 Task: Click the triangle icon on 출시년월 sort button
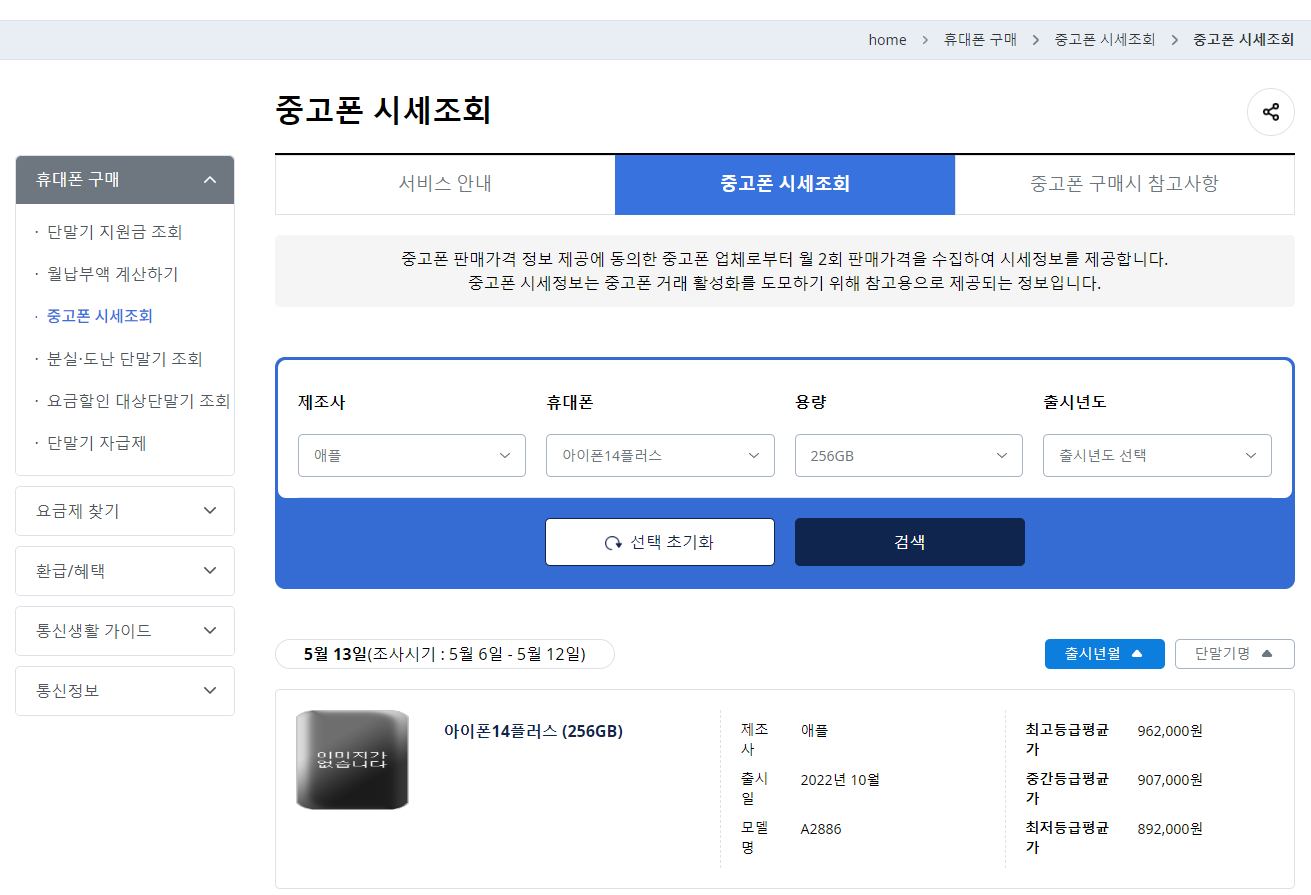click(1136, 654)
